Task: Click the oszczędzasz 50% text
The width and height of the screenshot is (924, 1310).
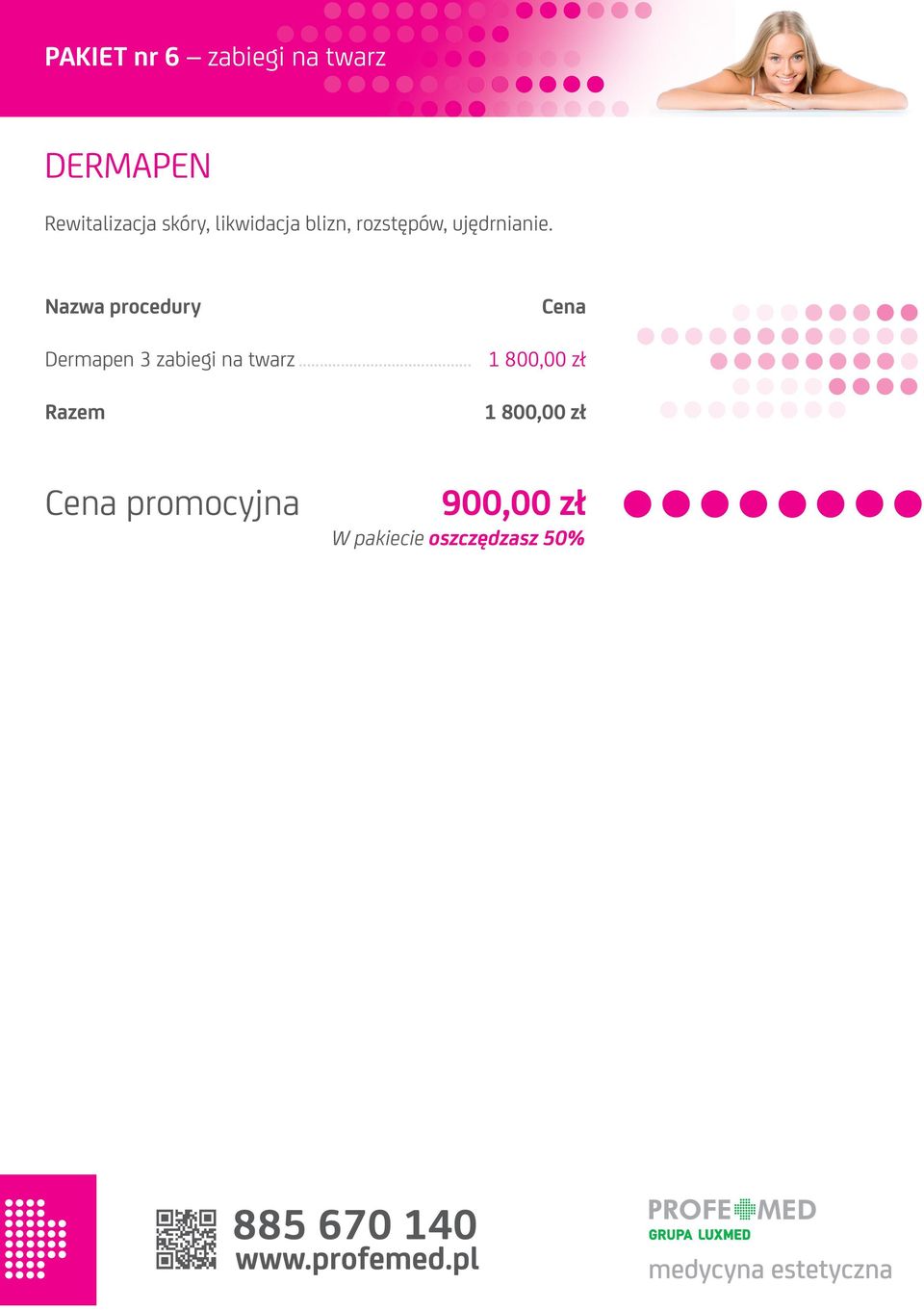Action: point(506,538)
